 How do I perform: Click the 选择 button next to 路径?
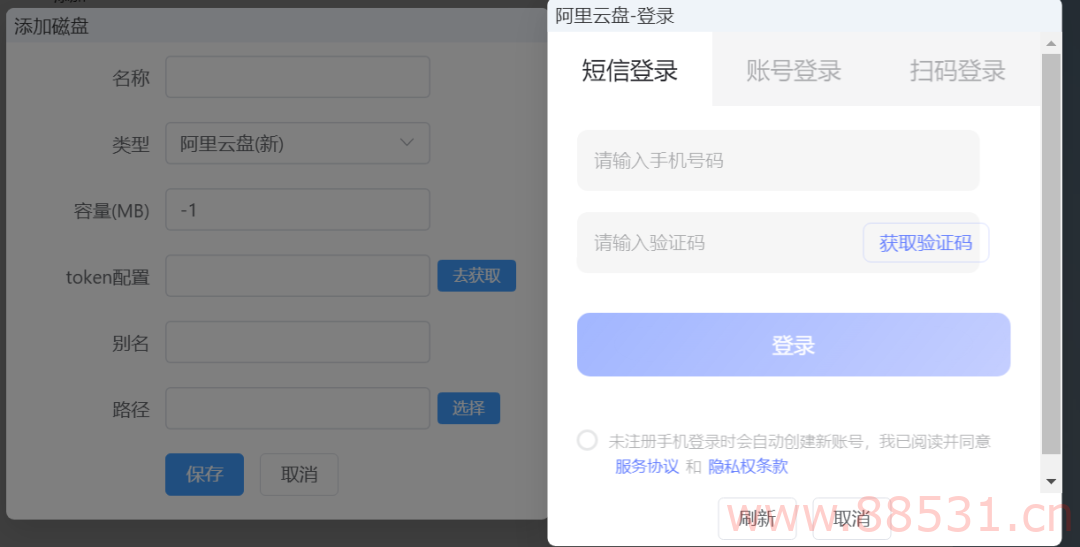(468, 408)
